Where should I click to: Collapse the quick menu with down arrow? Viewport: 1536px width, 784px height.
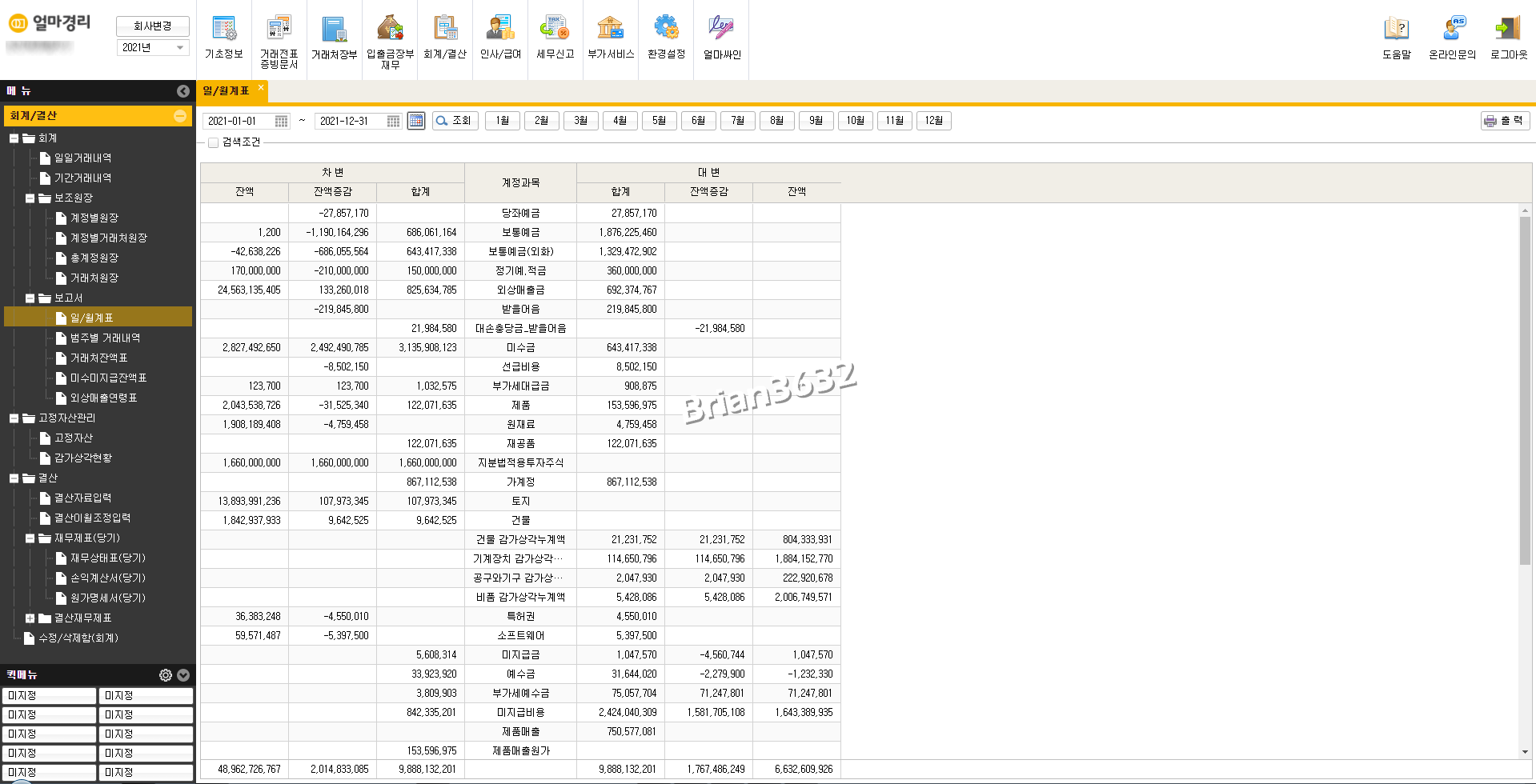click(183, 675)
